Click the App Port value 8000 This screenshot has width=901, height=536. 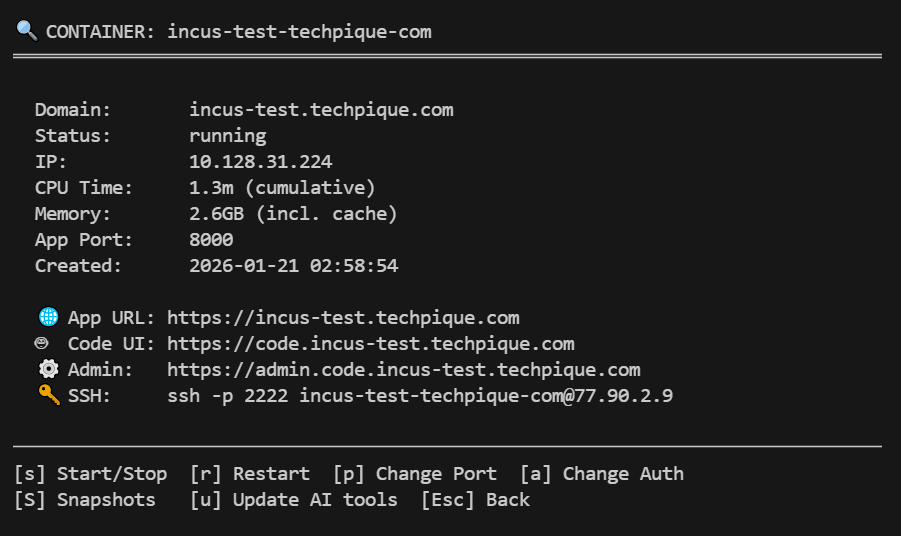point(211,240)
